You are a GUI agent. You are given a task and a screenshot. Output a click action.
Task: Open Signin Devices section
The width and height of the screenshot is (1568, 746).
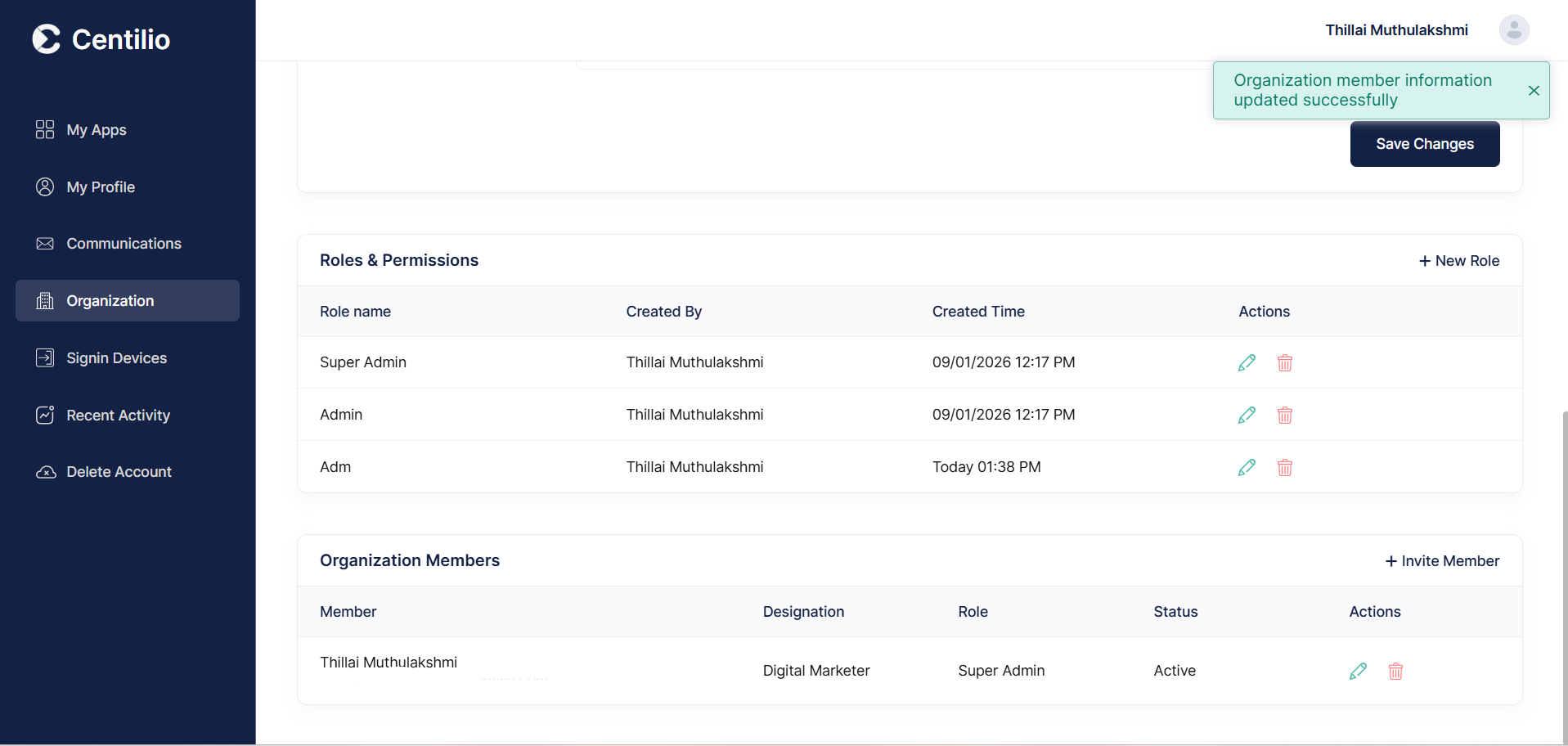click(x=117, y=357)
